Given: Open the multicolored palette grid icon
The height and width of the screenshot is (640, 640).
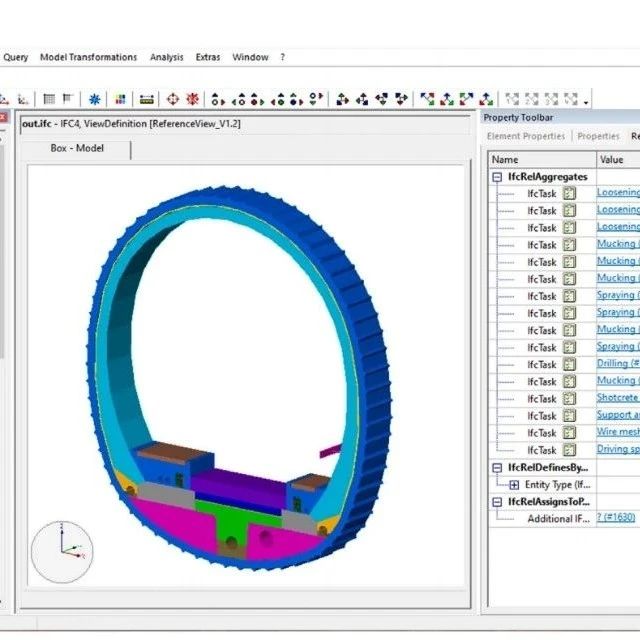Looking at the screenshot, I should point(120,99).
